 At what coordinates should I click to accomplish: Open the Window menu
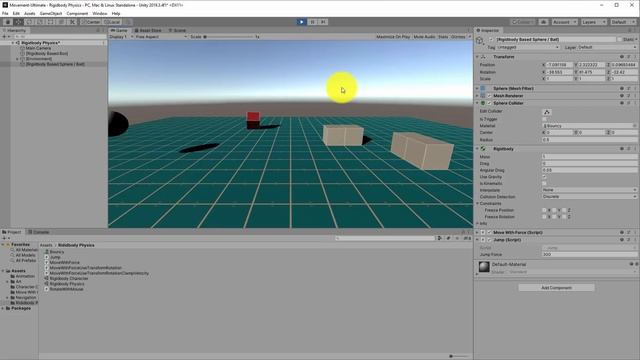point(100,13)
